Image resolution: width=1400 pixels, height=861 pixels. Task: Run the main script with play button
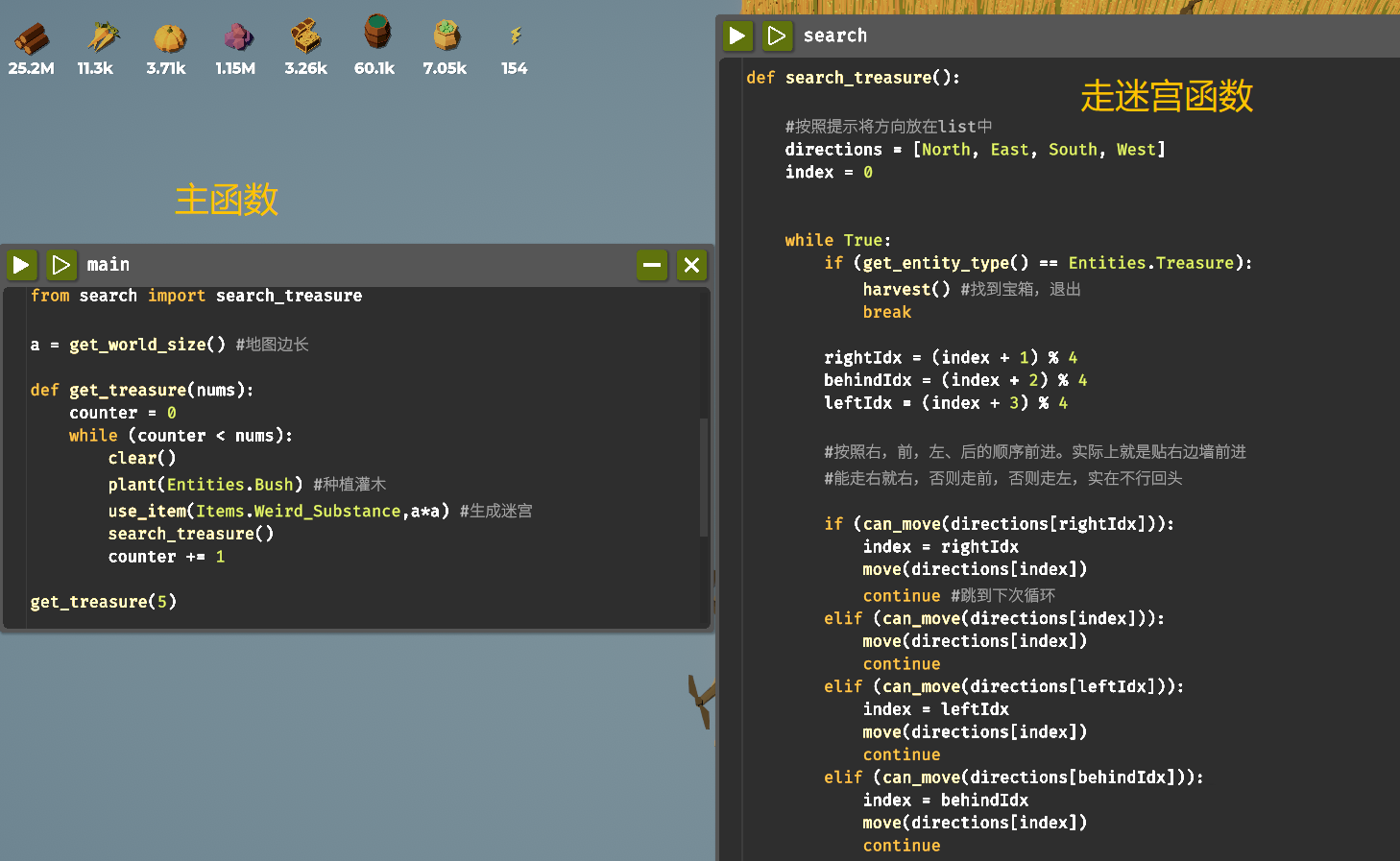coord(21,265)
